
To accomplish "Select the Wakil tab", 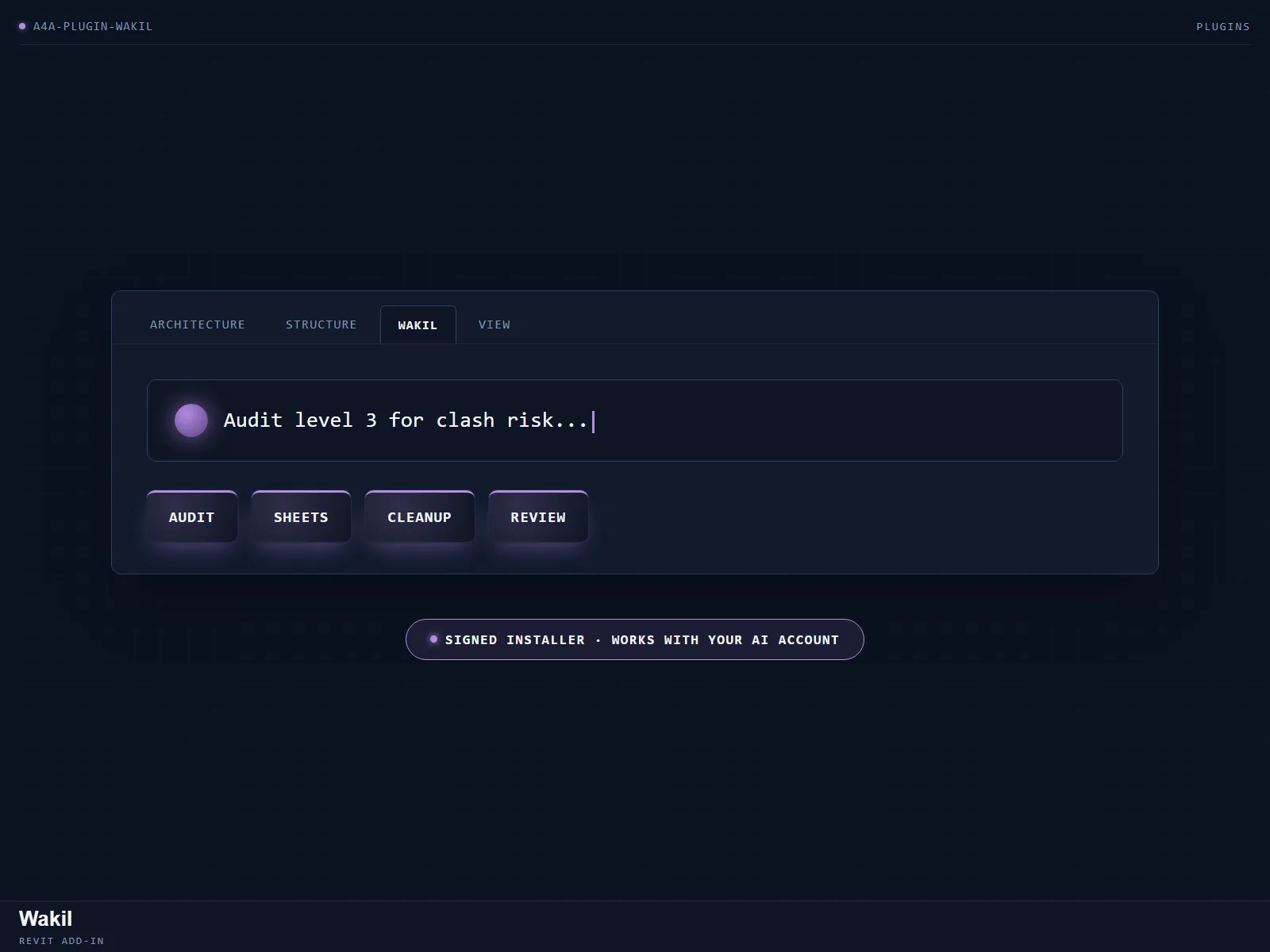I will 418,325.
